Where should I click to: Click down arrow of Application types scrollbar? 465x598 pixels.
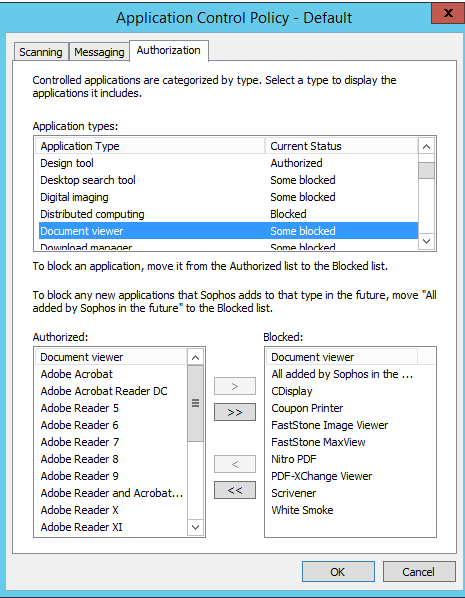pos(426,241)
